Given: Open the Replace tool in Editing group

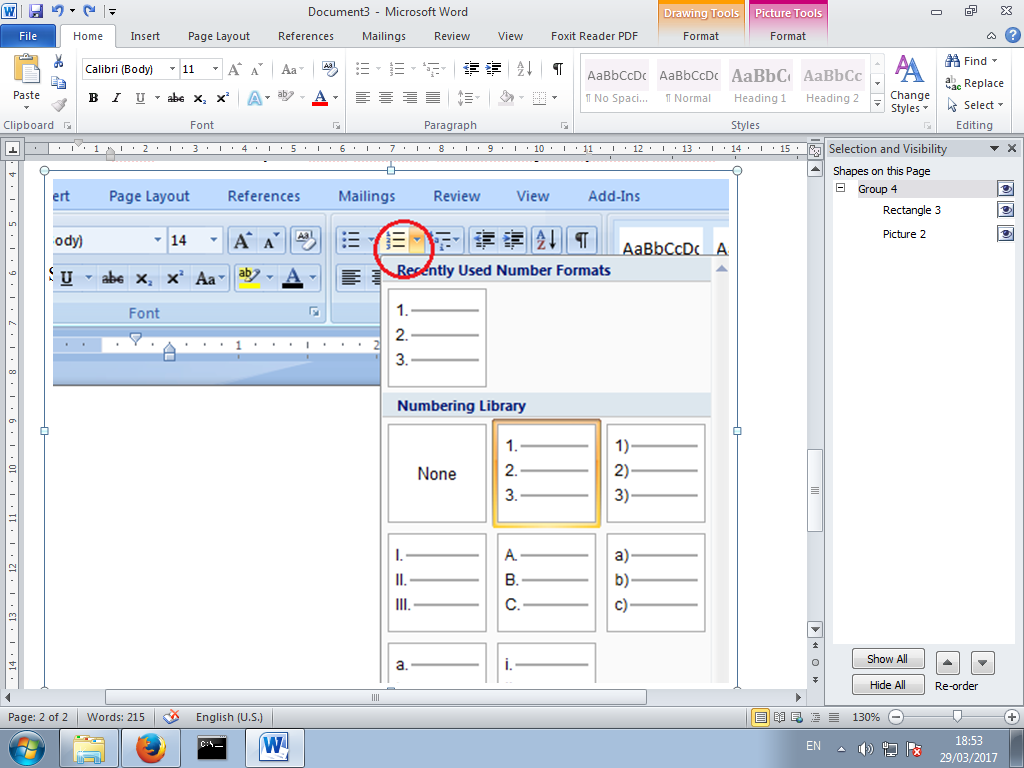Looking at the screenshot, I should tap(976, 82).
